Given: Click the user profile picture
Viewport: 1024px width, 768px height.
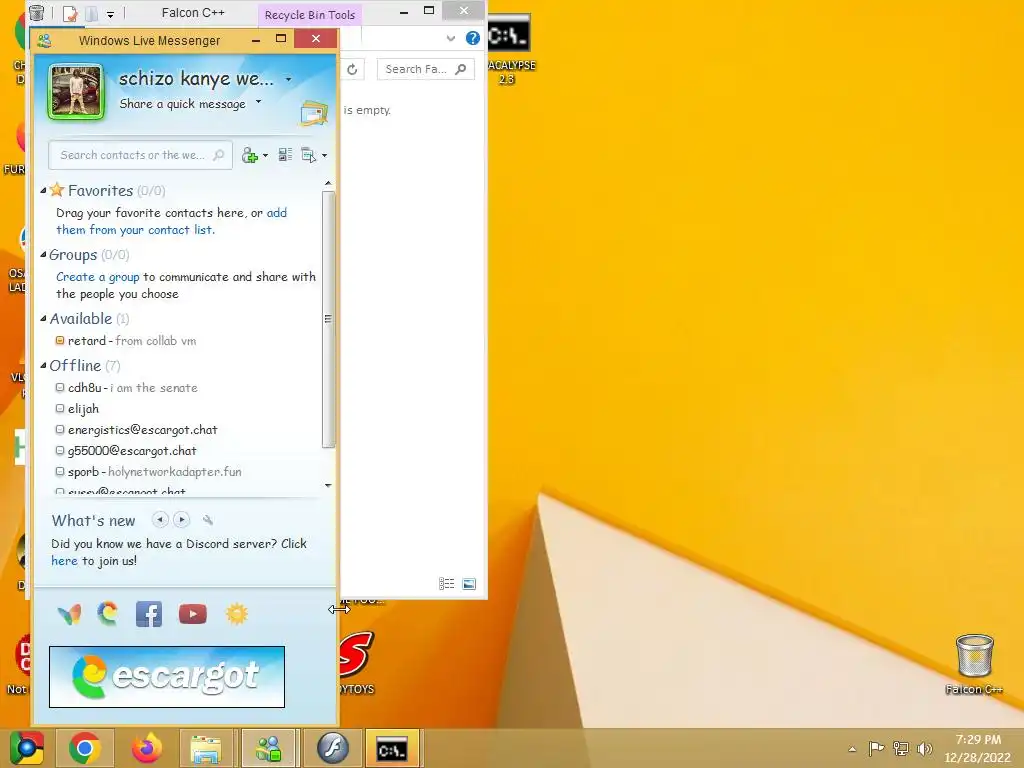Looking at the screenshot, I should click(x=76, y=92).
